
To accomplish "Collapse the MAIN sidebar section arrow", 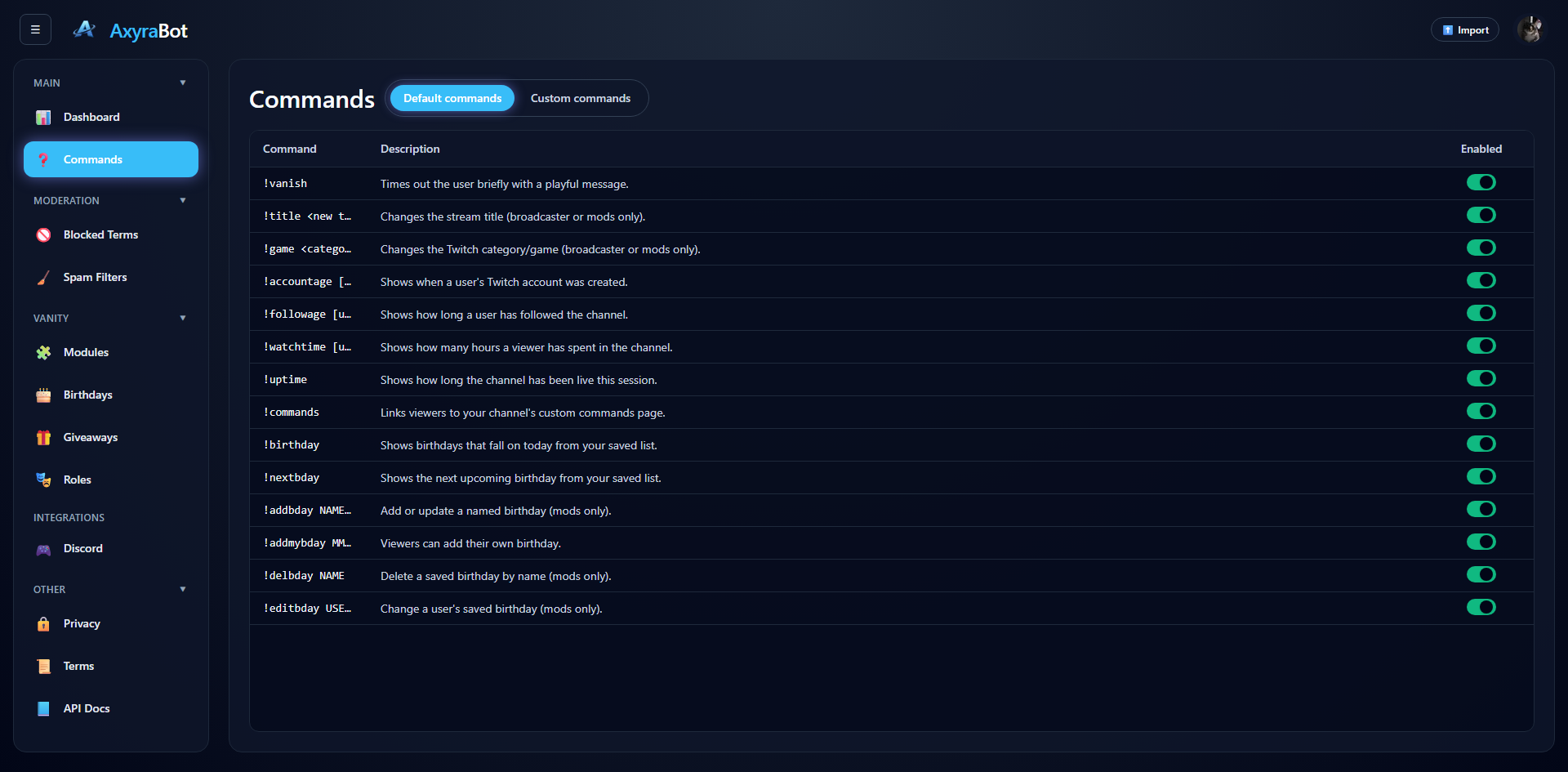I will (x=183, y=83).
